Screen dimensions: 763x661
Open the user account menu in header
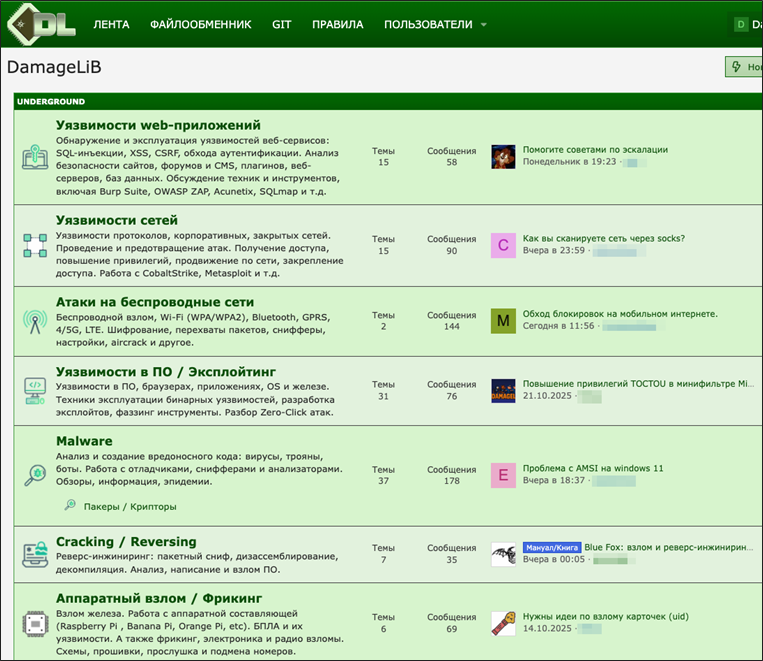746,24
